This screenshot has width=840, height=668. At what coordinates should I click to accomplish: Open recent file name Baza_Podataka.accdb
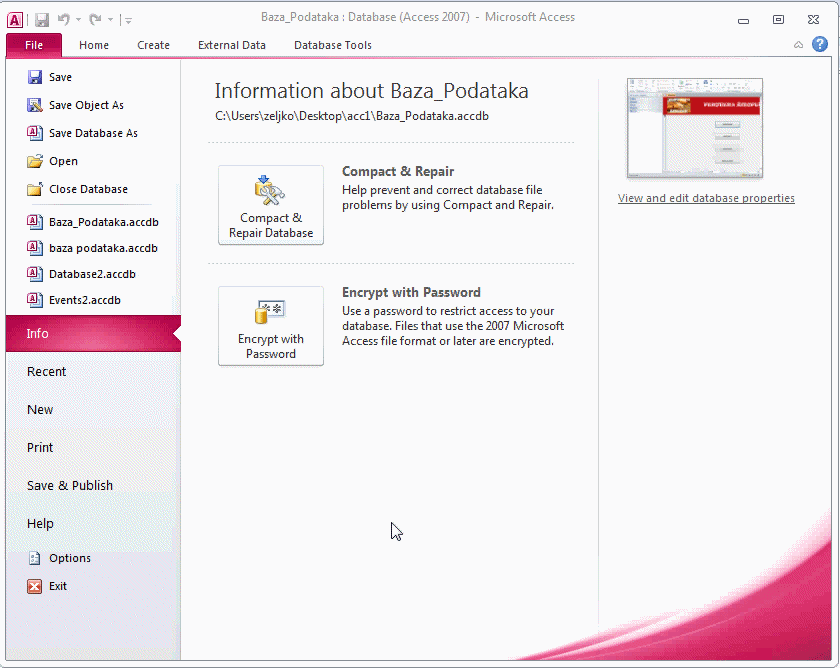(103, 222)
